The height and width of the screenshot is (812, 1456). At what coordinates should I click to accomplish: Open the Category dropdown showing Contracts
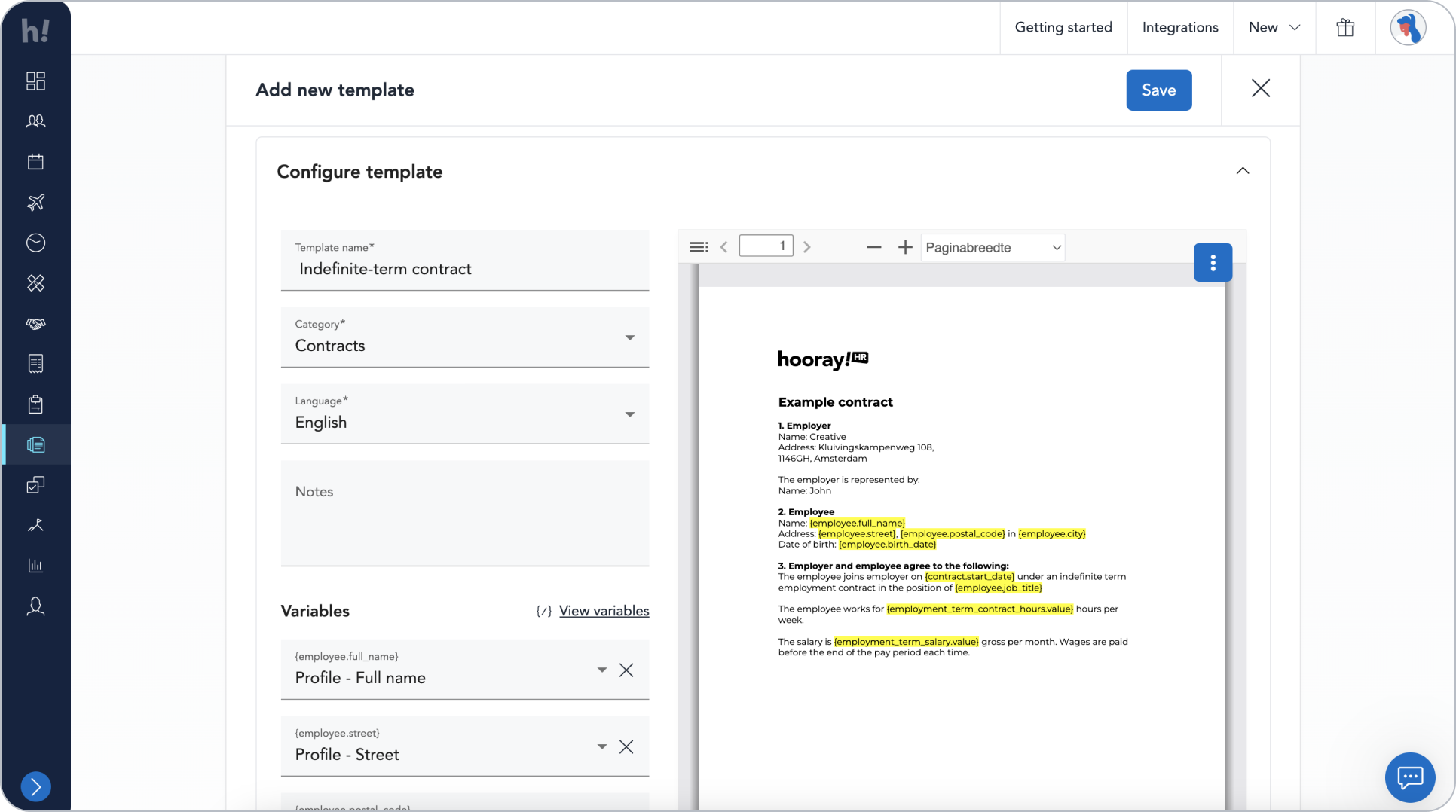click(465, 337)
